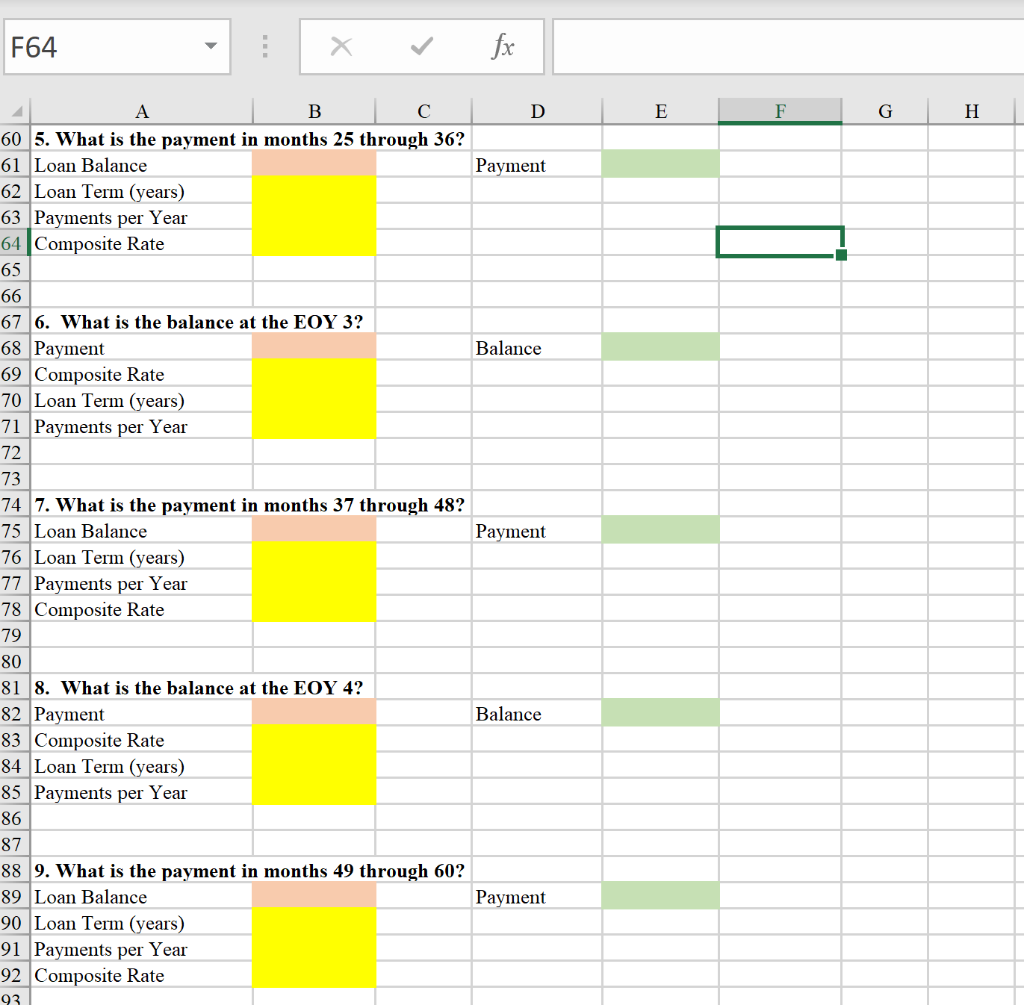Image resolution: width=1024 pixels, height=1005 pixels.
Task: Select column header F
Action: [780, 111]
